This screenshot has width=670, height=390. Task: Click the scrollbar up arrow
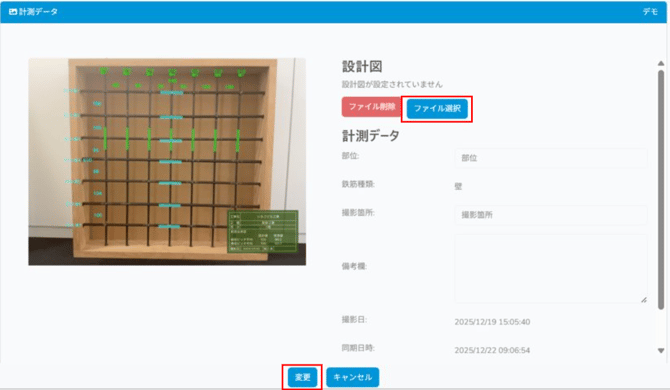[x=661, y=63]
